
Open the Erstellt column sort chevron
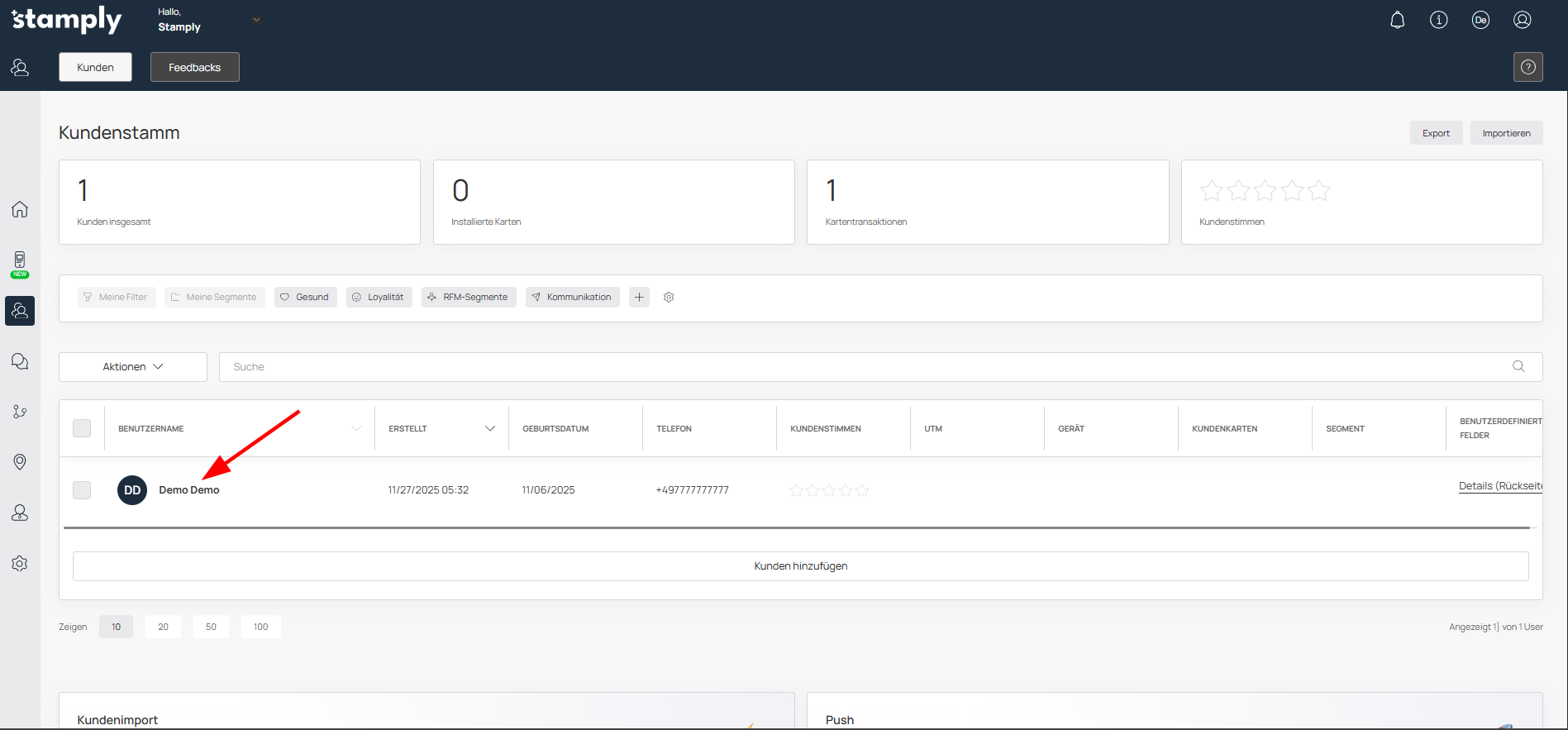[489, 428]
